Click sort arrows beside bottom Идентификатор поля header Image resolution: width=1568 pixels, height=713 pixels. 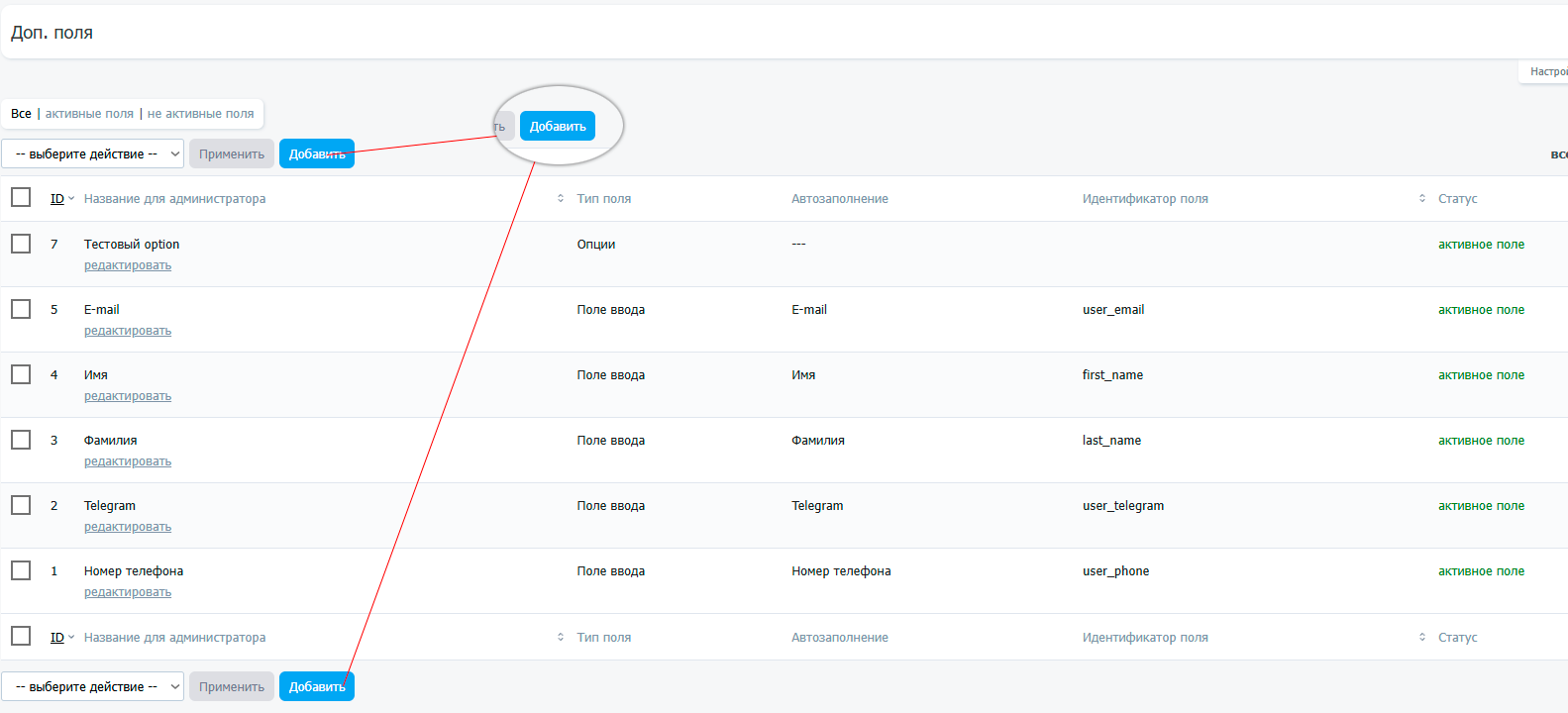[x=1422, y=638]
